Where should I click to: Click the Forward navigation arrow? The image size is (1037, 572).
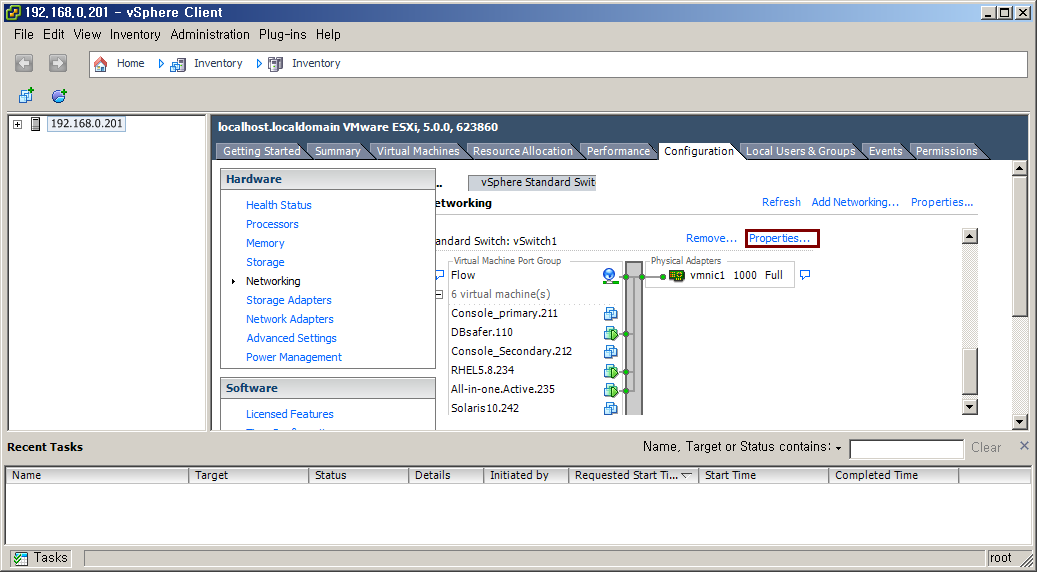pos(58,63)
